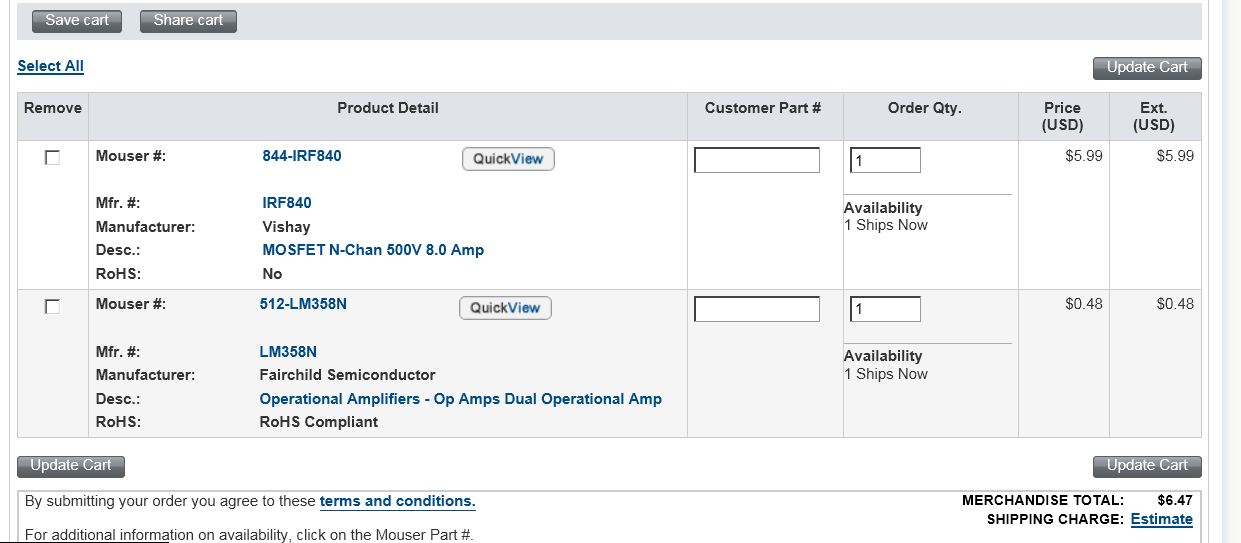Click the Select All link
The width and height of the screenshot is (1241, 543).
[x=51, y=66]
